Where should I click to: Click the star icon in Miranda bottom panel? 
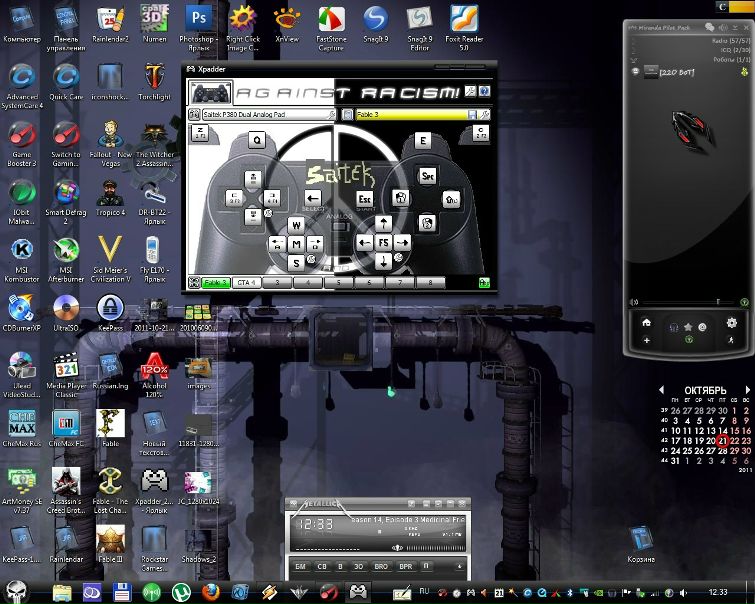point(688,327)
